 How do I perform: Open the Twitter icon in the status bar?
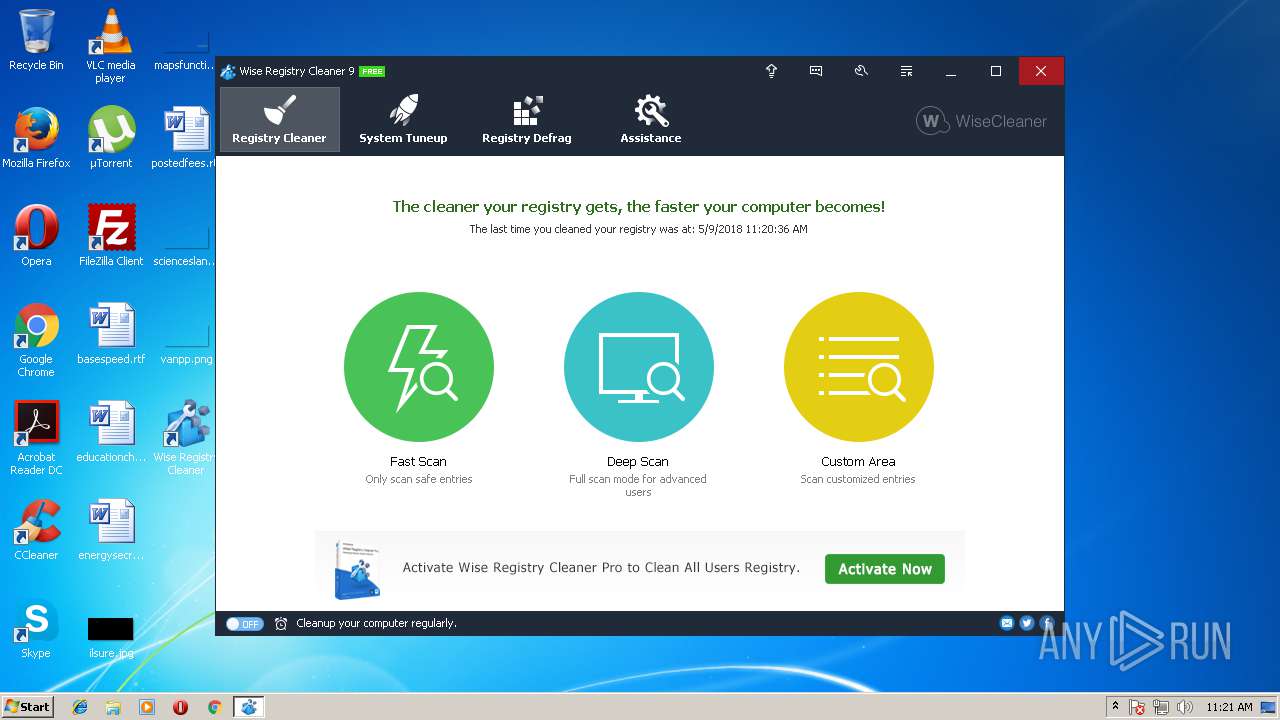tap(1027, 623)
